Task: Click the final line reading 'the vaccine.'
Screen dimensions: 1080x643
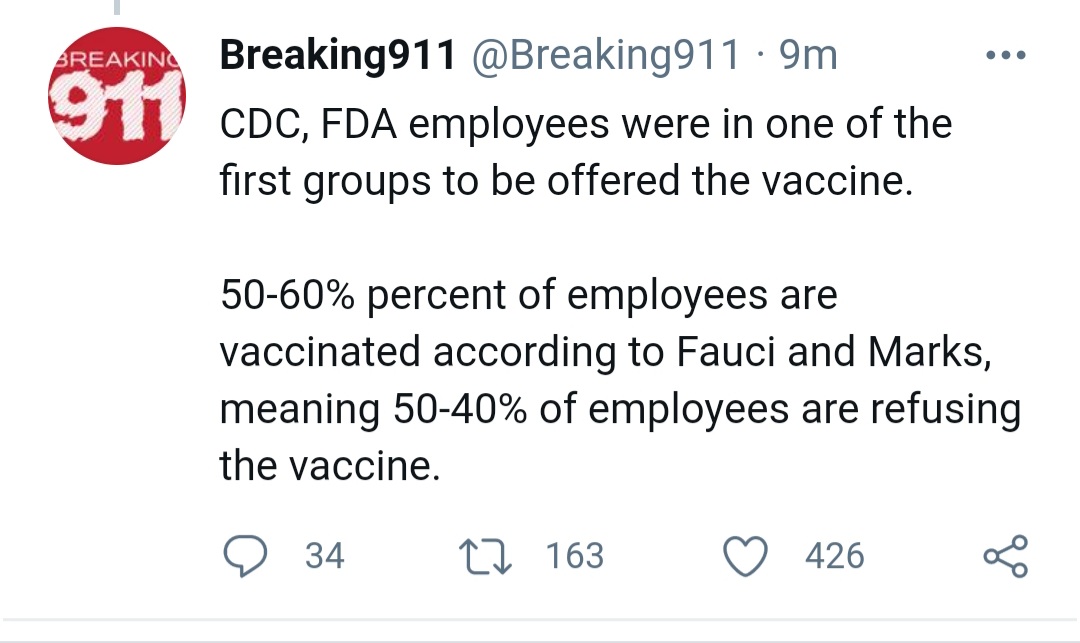Action: coord(330,465)
